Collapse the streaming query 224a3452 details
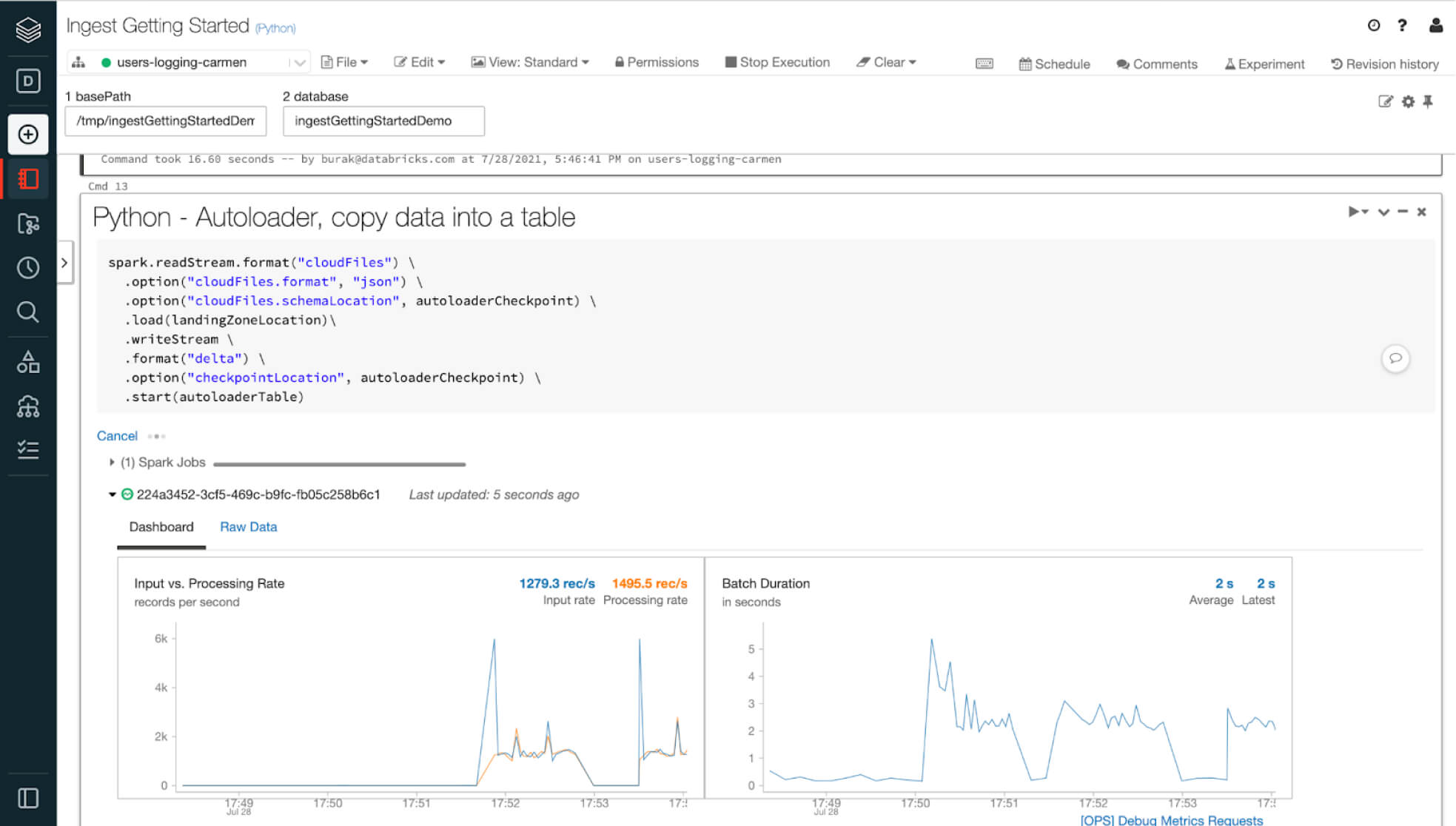 coord(113,494)
